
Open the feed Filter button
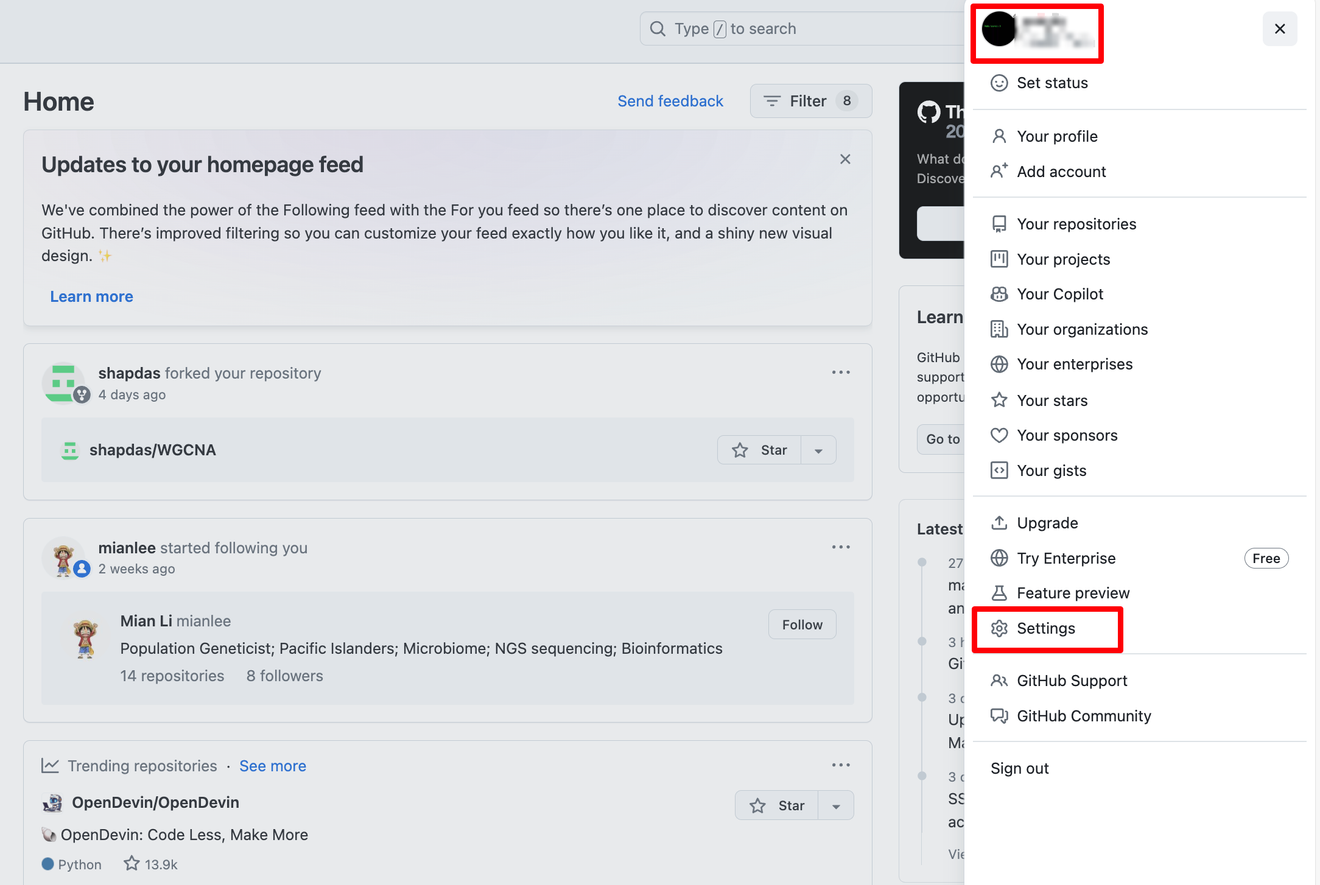811,101
